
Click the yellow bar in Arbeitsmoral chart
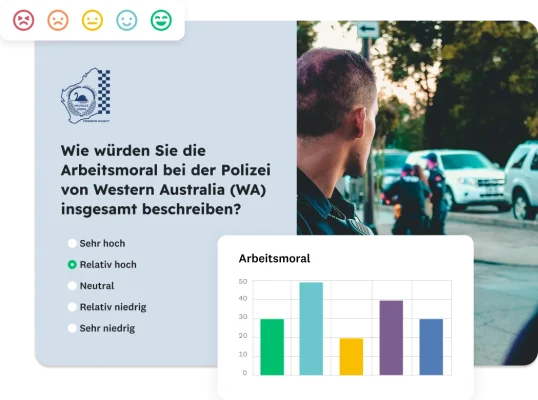[x=351, y=356]
